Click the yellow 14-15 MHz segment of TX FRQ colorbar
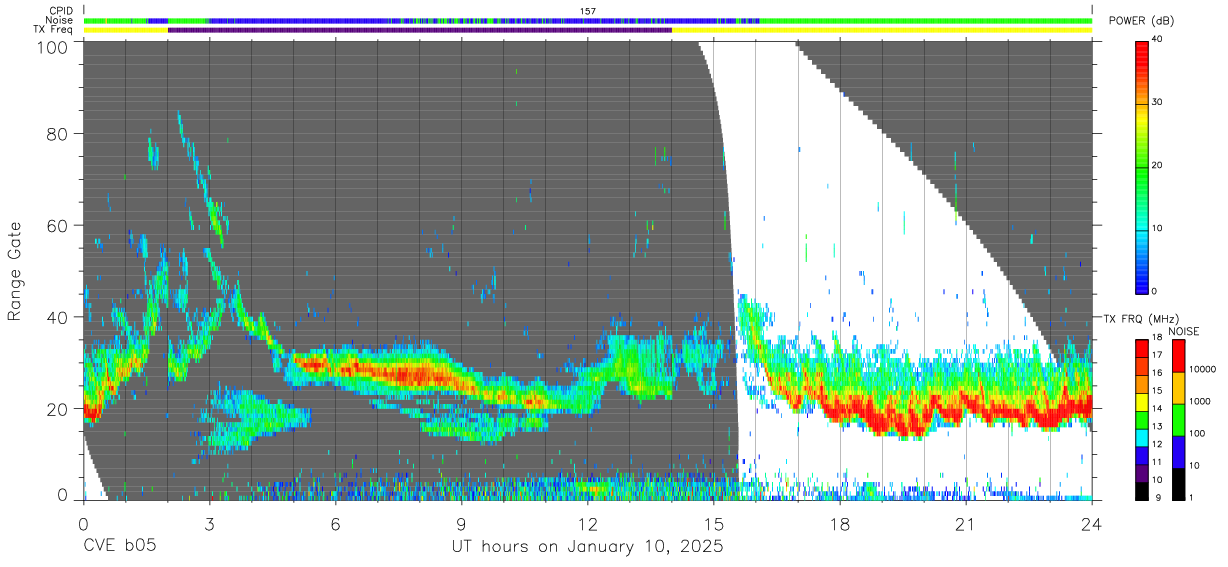 click(x=1142, y=402)
